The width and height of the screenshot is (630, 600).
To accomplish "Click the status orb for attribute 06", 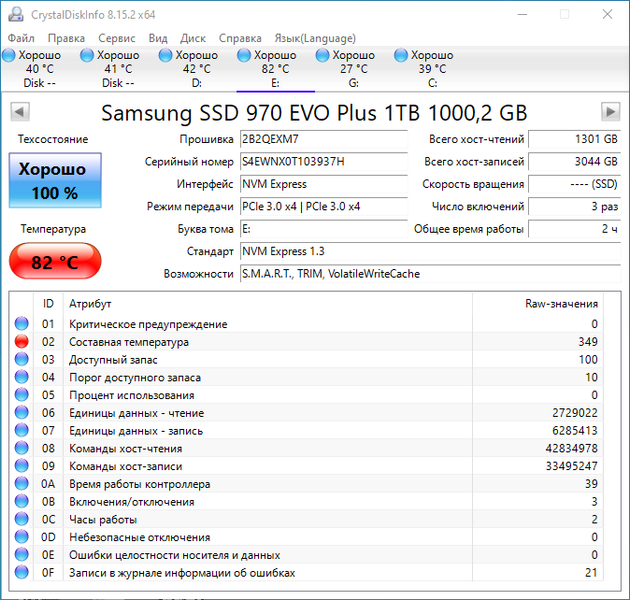I will click(x=22, y=412).
